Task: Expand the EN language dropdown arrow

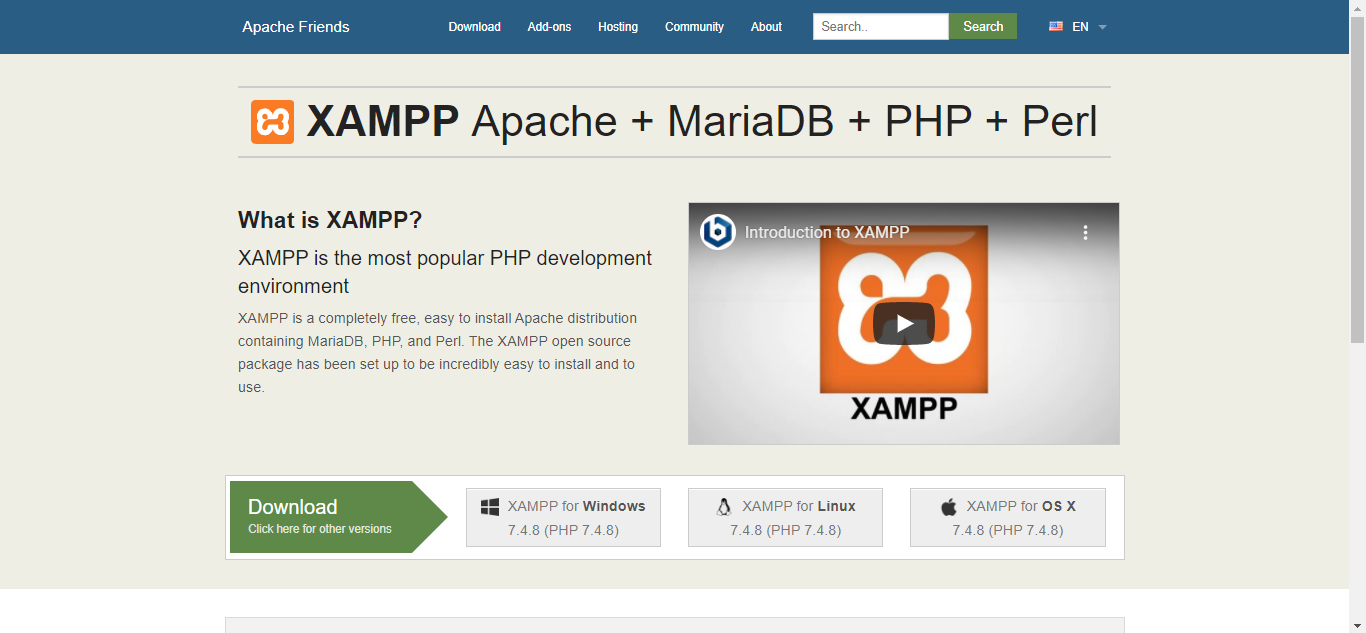Action: point(1102,27)
